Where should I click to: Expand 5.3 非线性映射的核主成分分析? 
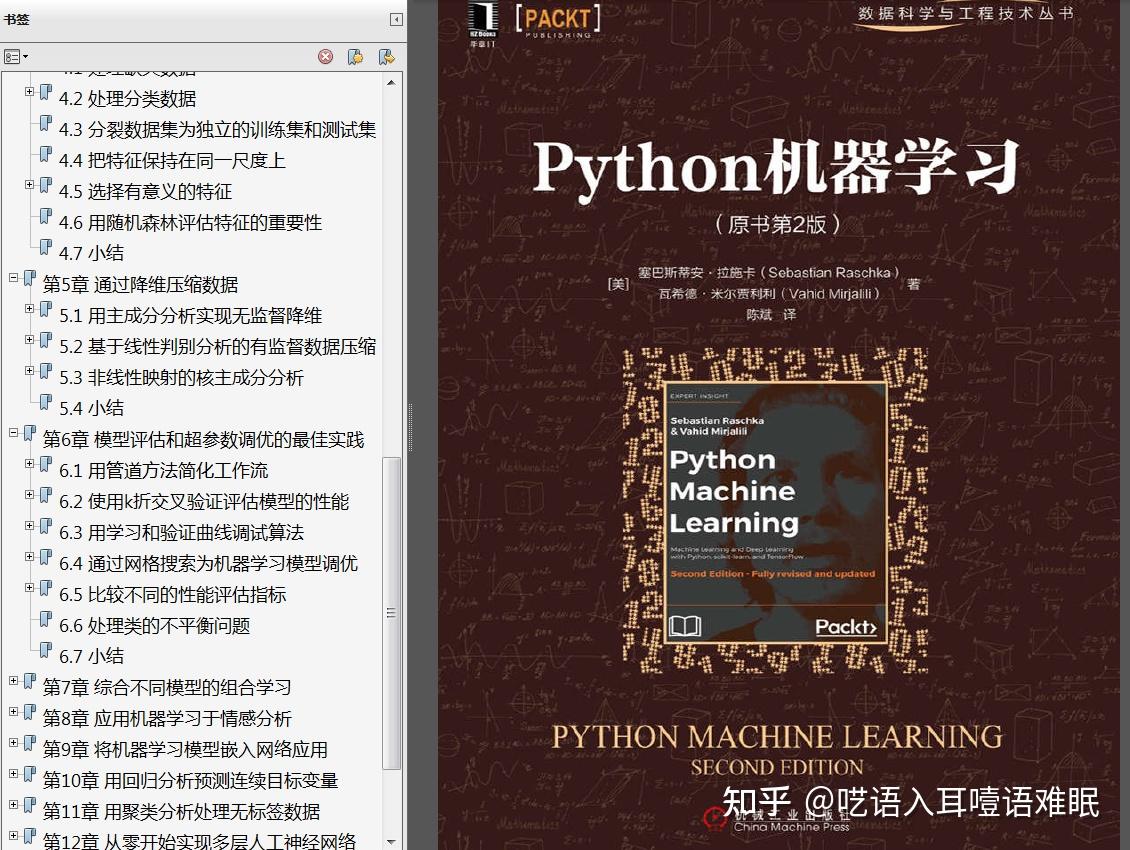pyautogui.click(x=29, y=371)
